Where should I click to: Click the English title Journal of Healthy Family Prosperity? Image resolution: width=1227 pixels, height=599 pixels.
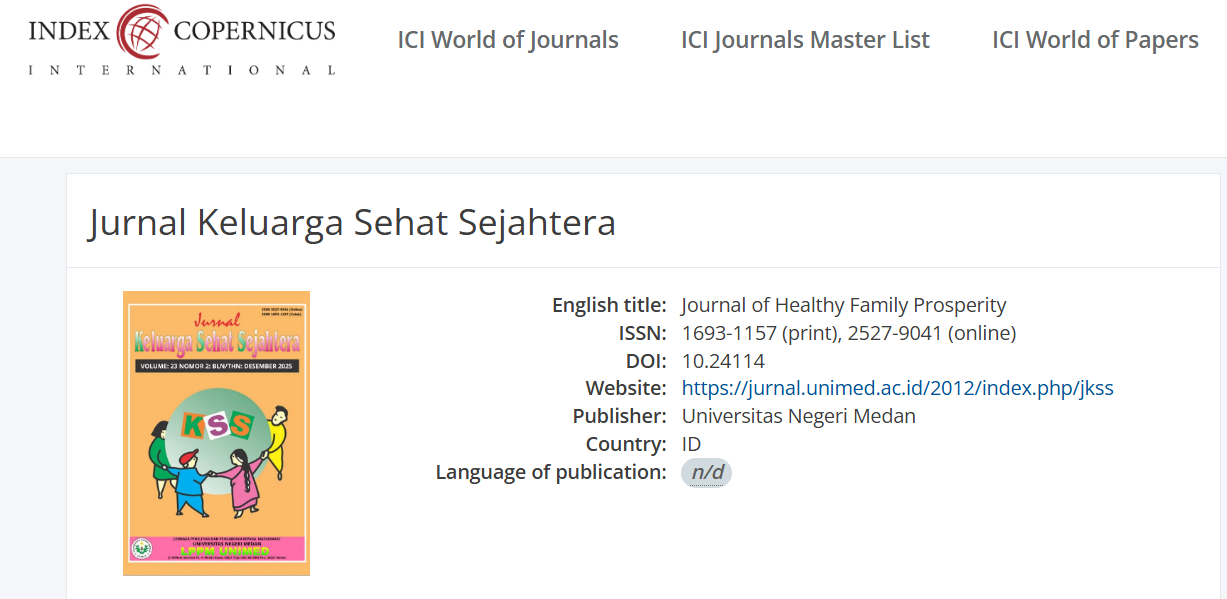click(x=843, y=305)
